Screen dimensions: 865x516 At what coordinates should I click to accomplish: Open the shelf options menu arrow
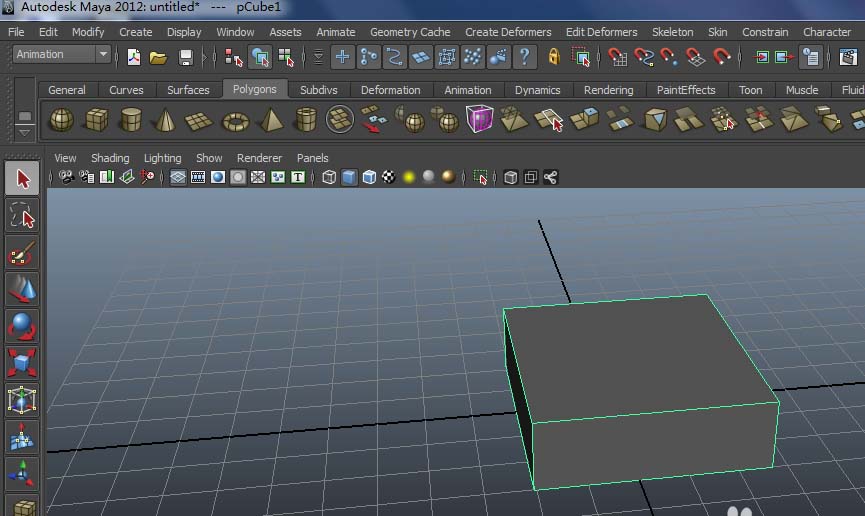coord(24,132)
